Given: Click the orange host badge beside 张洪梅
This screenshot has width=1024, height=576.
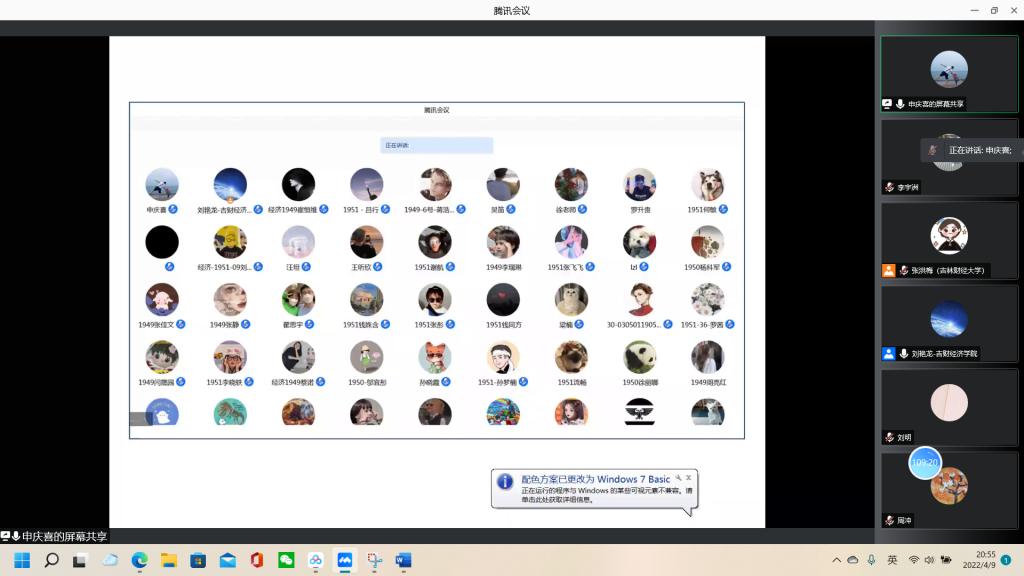Looking at the screenshot, I should 888,270.
